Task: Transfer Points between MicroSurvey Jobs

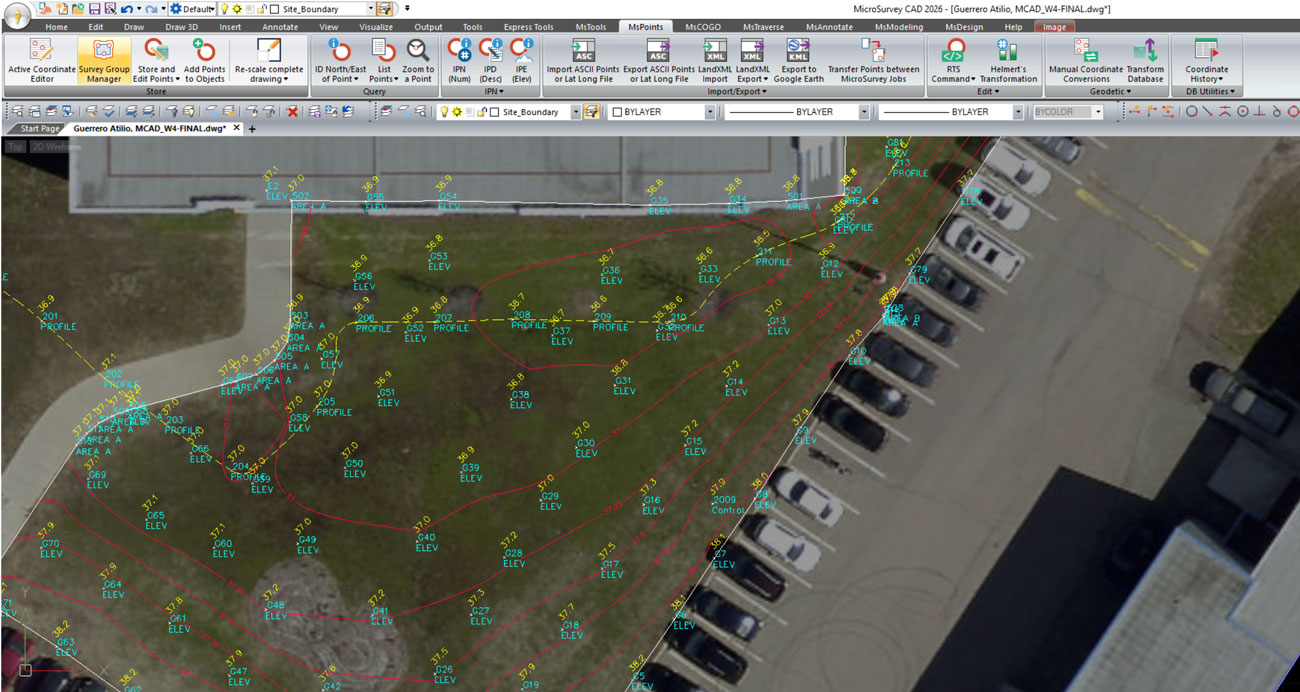Action: (873, 60)
